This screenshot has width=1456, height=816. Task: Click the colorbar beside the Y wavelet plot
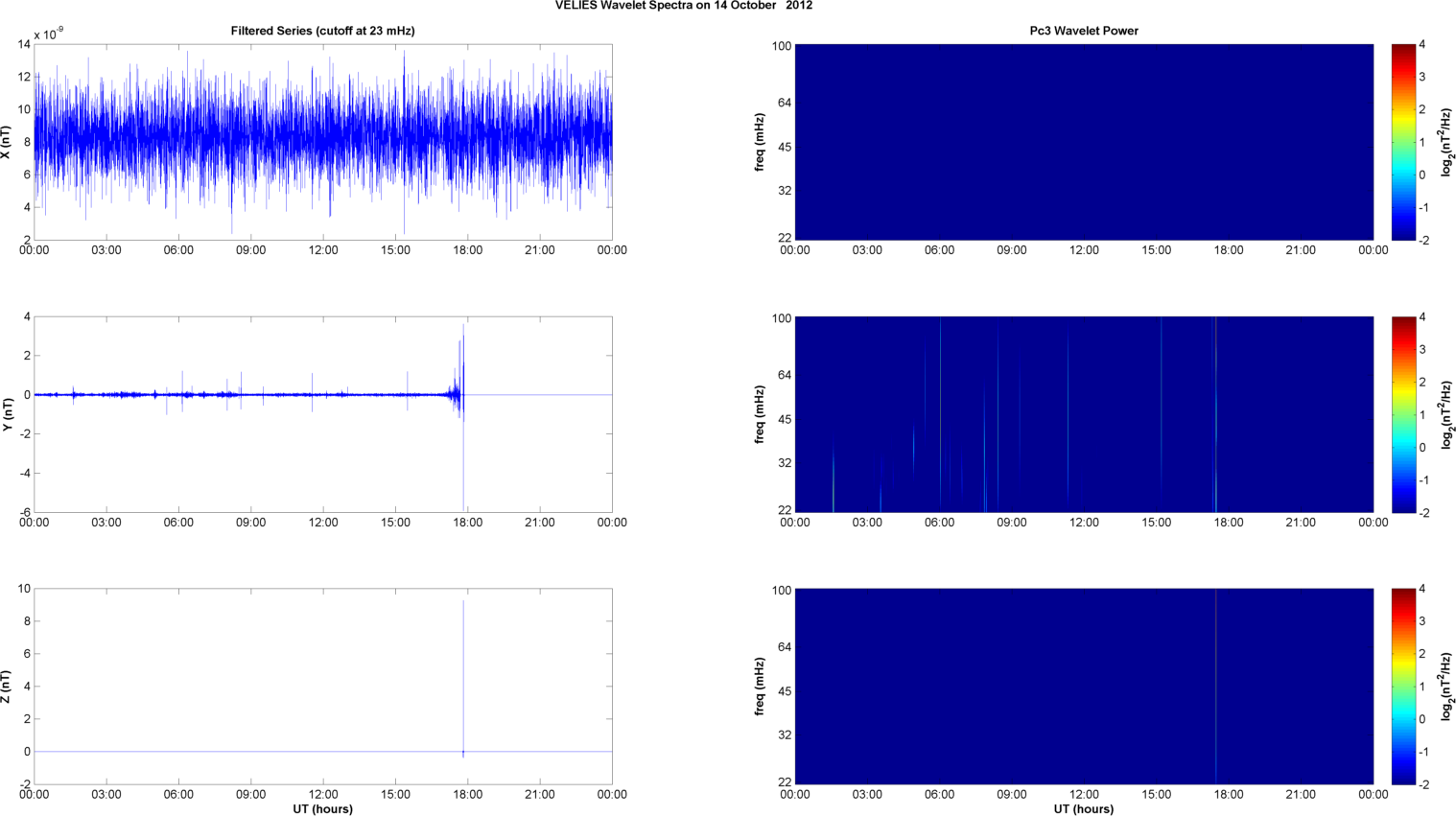click(1403, 414)
